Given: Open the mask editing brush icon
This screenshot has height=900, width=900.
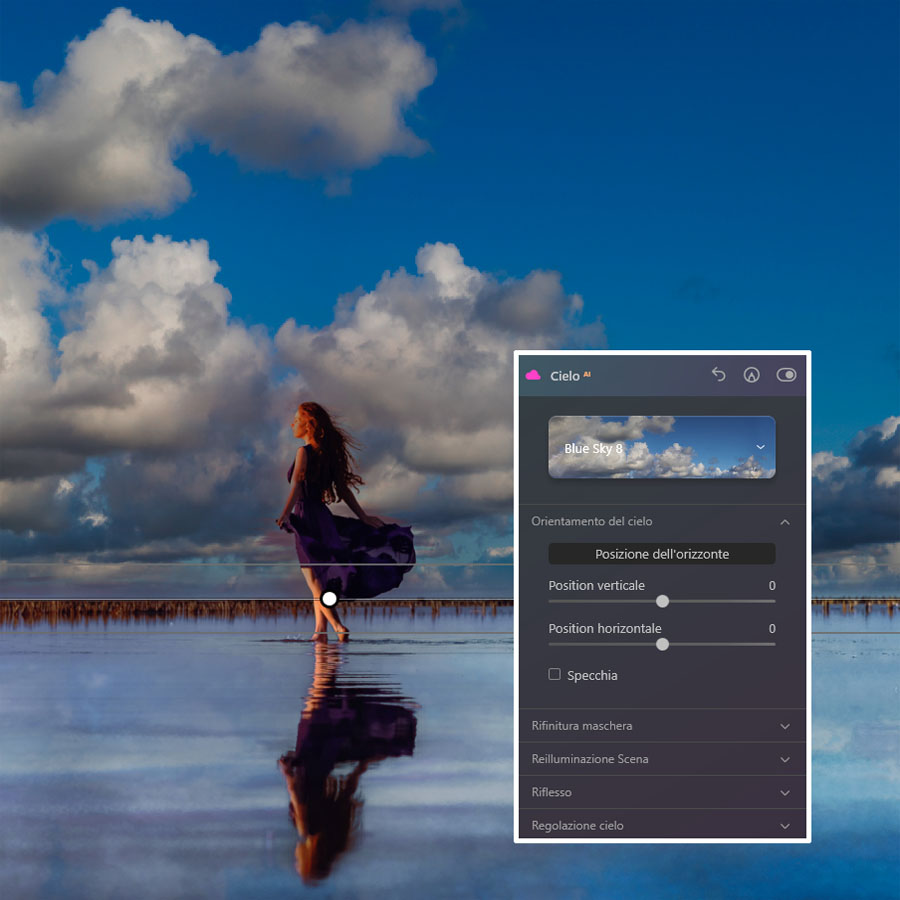Looking at the screenshot, I should tap(752, 375).
